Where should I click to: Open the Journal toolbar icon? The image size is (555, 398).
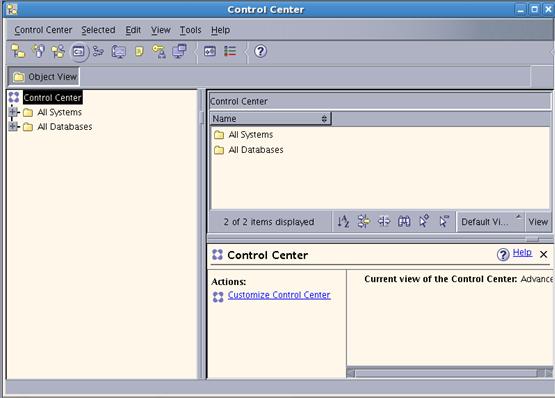point(139,51)
